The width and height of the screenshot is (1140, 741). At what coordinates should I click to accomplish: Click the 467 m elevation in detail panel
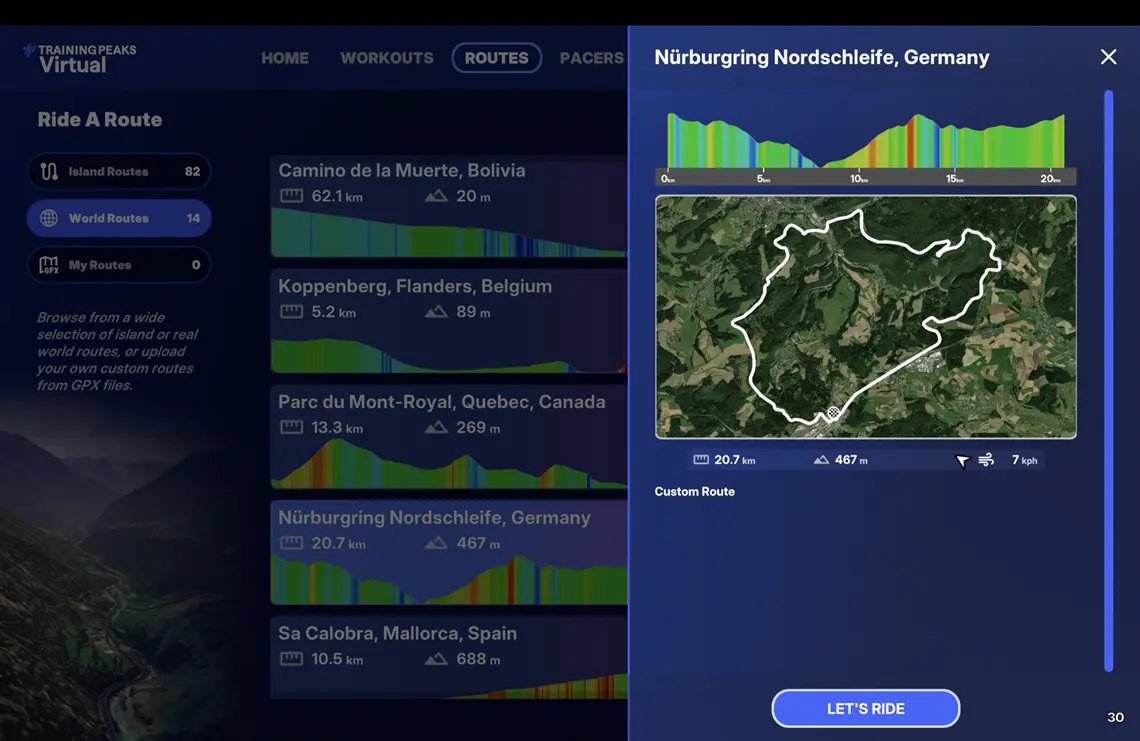pos(851,460)
